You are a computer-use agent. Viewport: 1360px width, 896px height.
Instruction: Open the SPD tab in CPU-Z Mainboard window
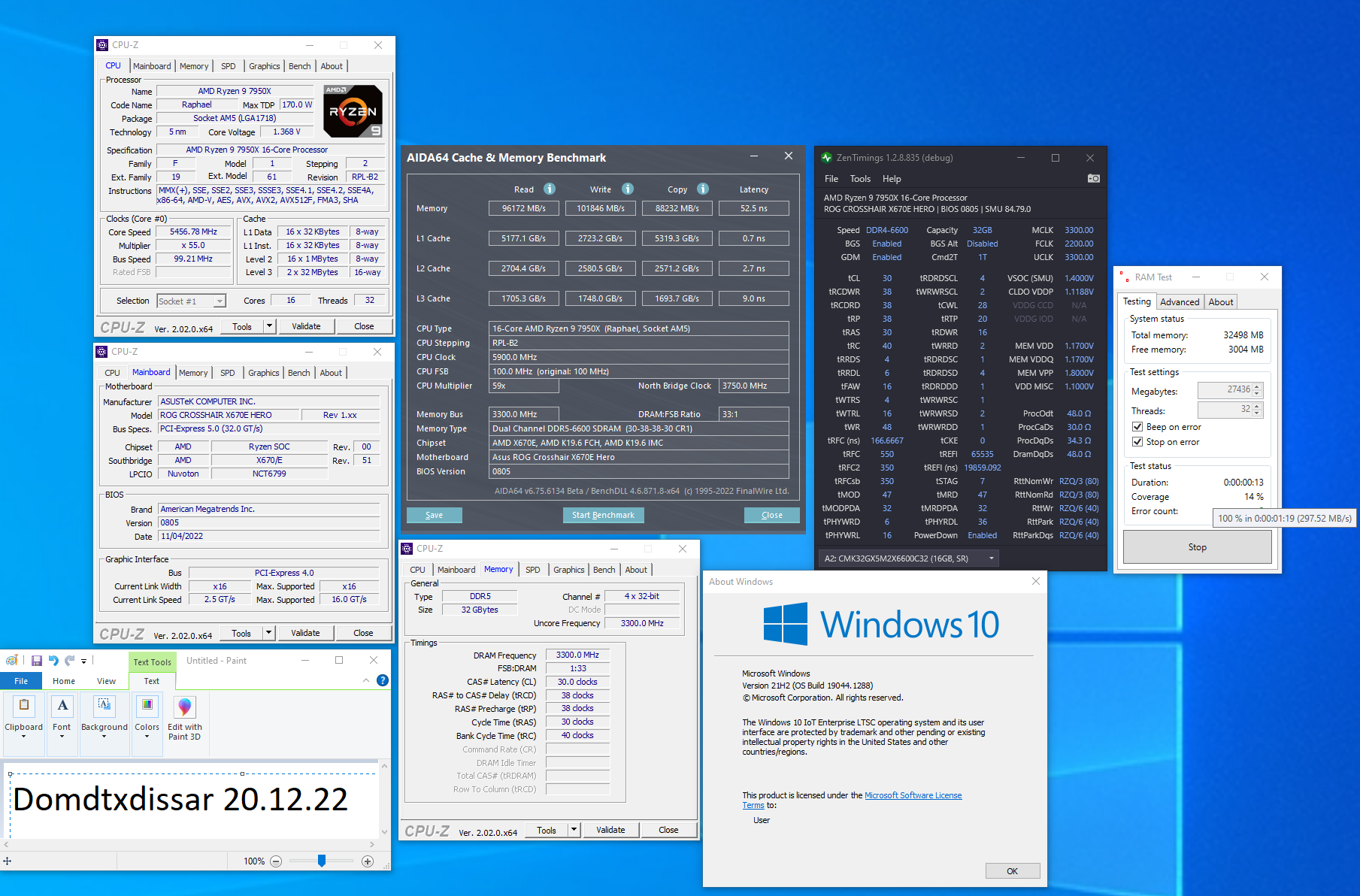point(228,373)
